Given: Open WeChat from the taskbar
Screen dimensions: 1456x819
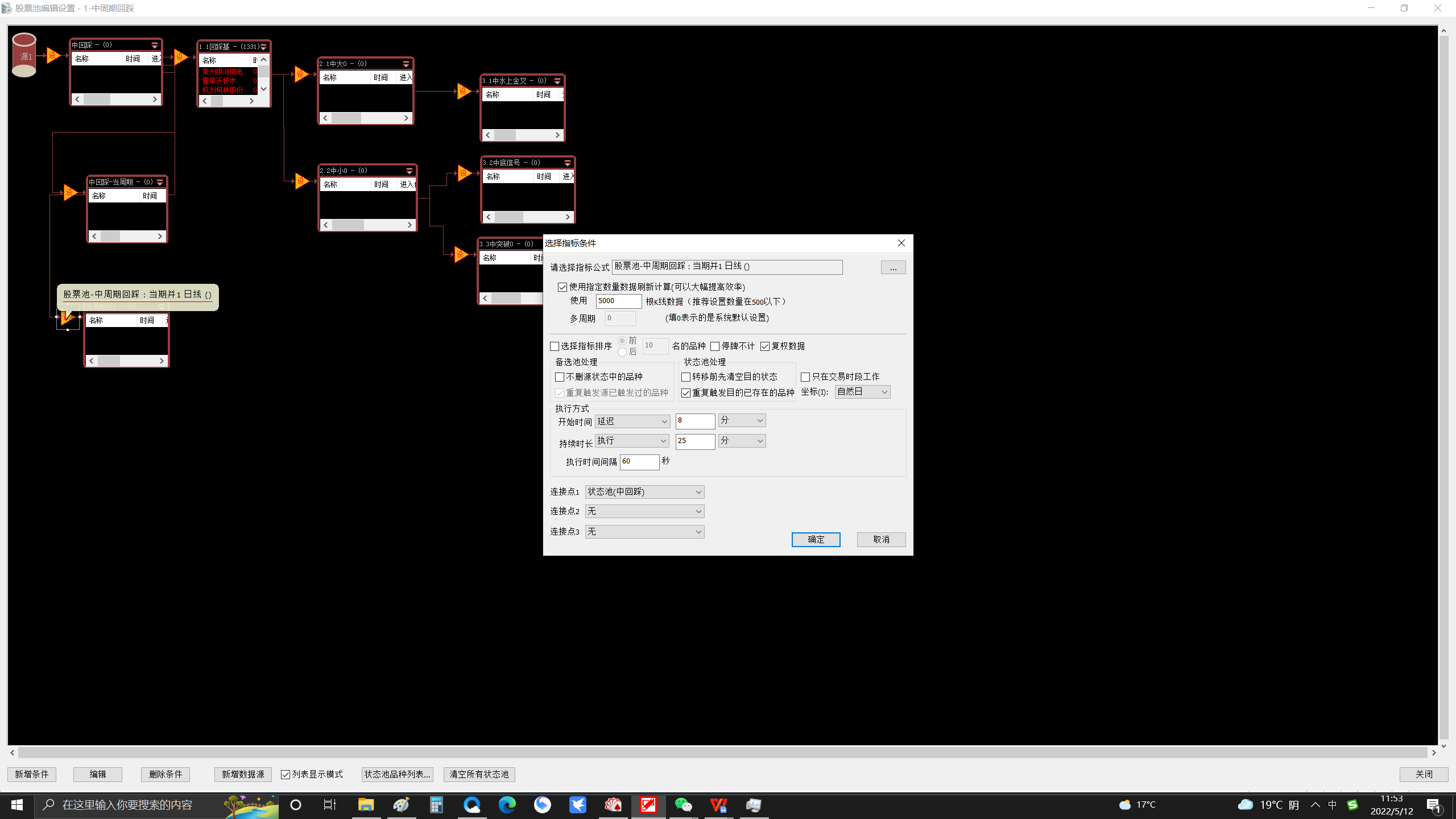Looking at the screenshot, I should click(x=683, y=805).
